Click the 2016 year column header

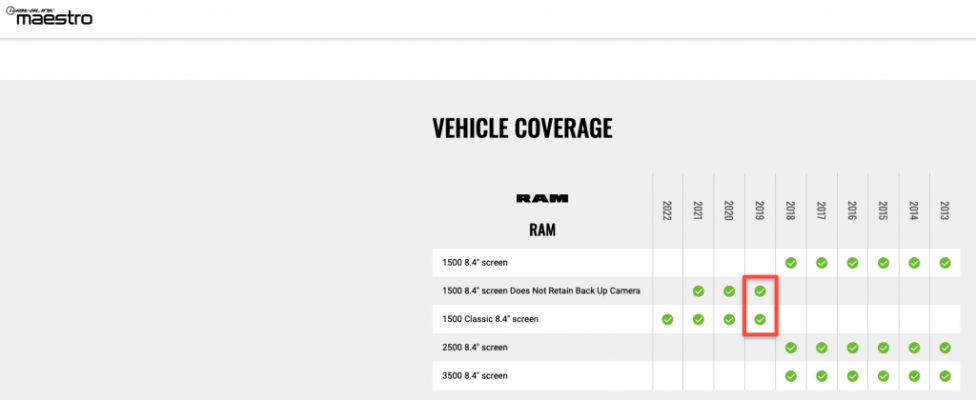[852, 211]
